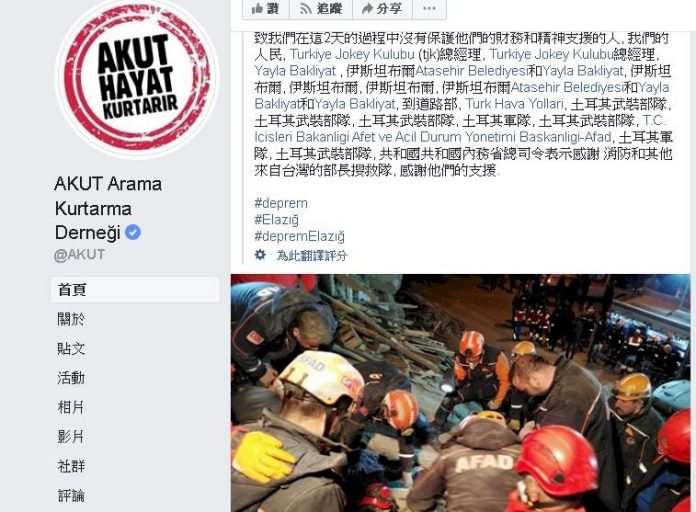The height and width of the screenshot is (512, 696).
Task: Open the three-dots more options menu
Action: click(429, 9)
